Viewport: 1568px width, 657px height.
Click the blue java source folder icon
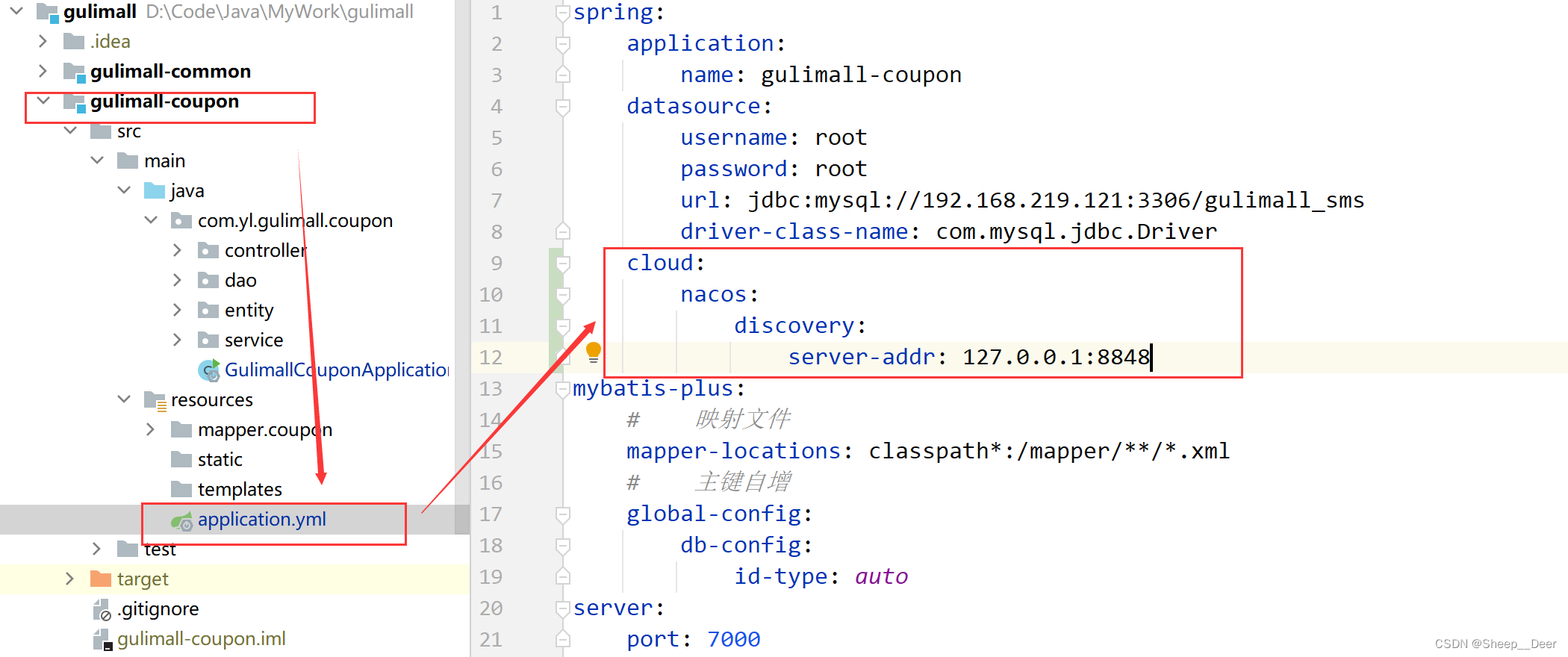coord(155,190)
